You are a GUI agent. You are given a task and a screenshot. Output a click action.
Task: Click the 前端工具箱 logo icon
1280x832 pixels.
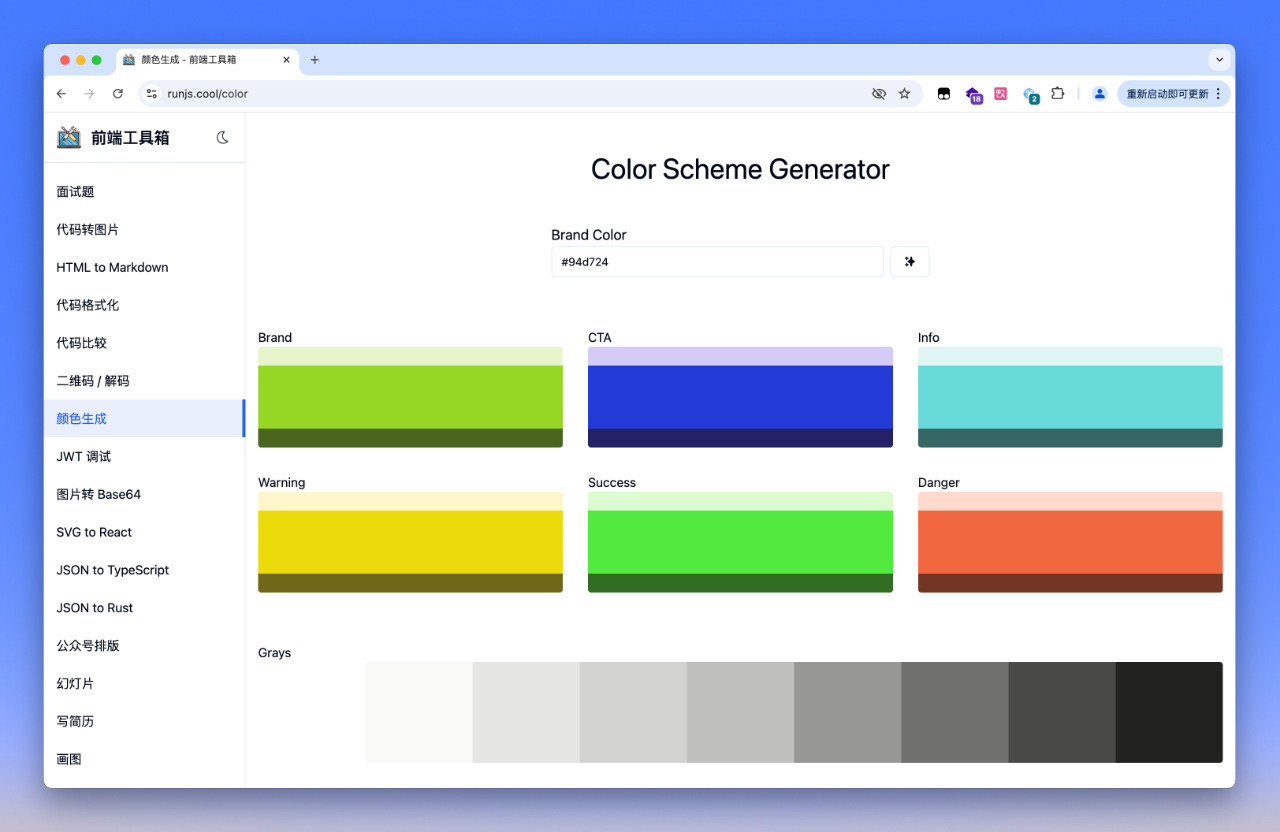[x=69, y=138]
